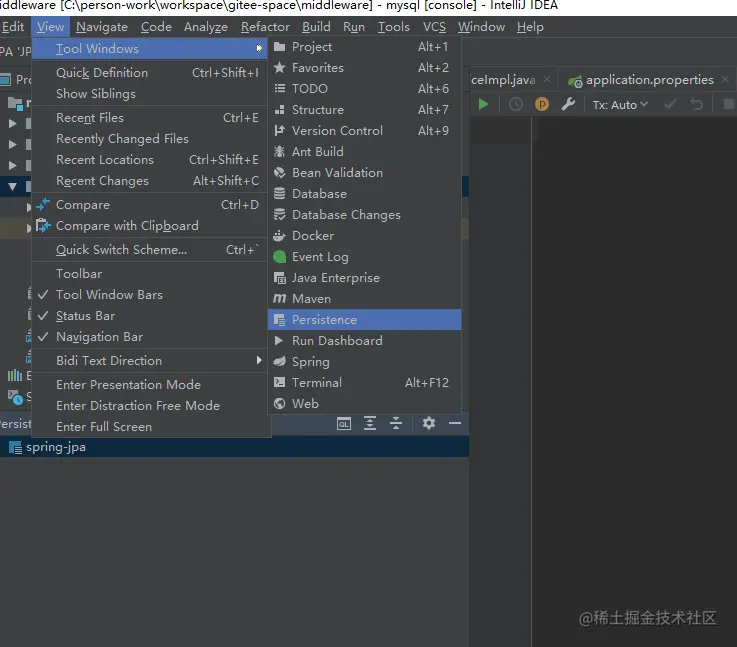
Task: Click the Favorites star icon
Action: [x=279, y=68]
